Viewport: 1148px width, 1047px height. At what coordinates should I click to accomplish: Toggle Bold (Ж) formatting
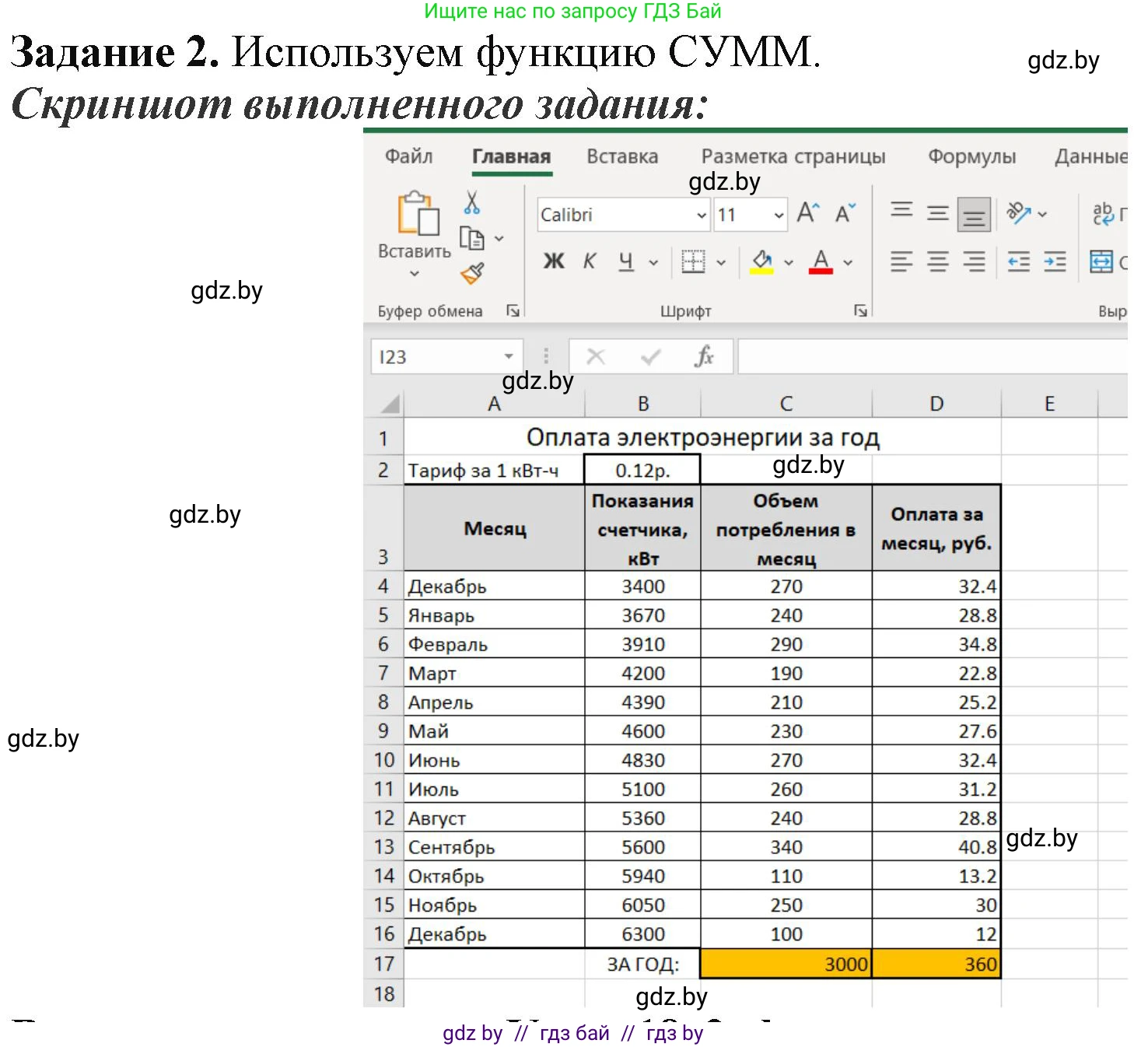coord(554,262)
